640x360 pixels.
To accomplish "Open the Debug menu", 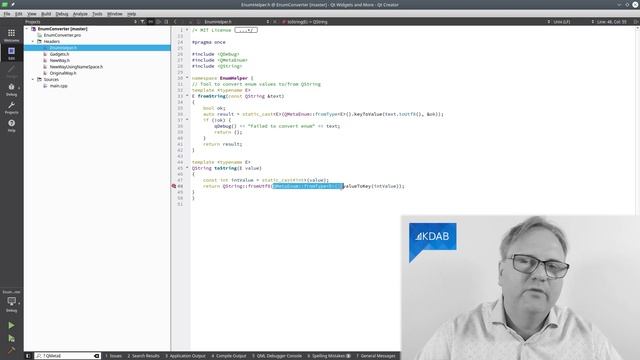I will [x=62, y=14].
